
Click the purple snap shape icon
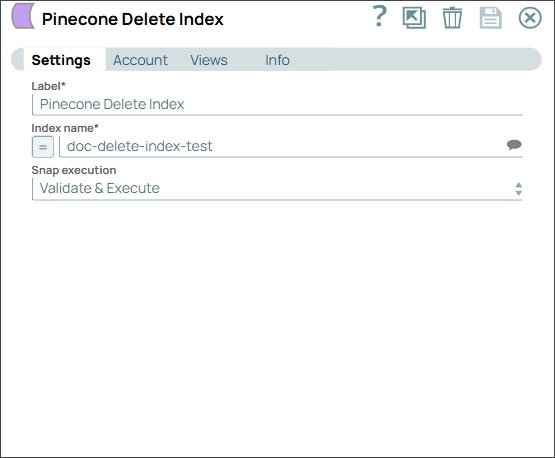point(23,16)
